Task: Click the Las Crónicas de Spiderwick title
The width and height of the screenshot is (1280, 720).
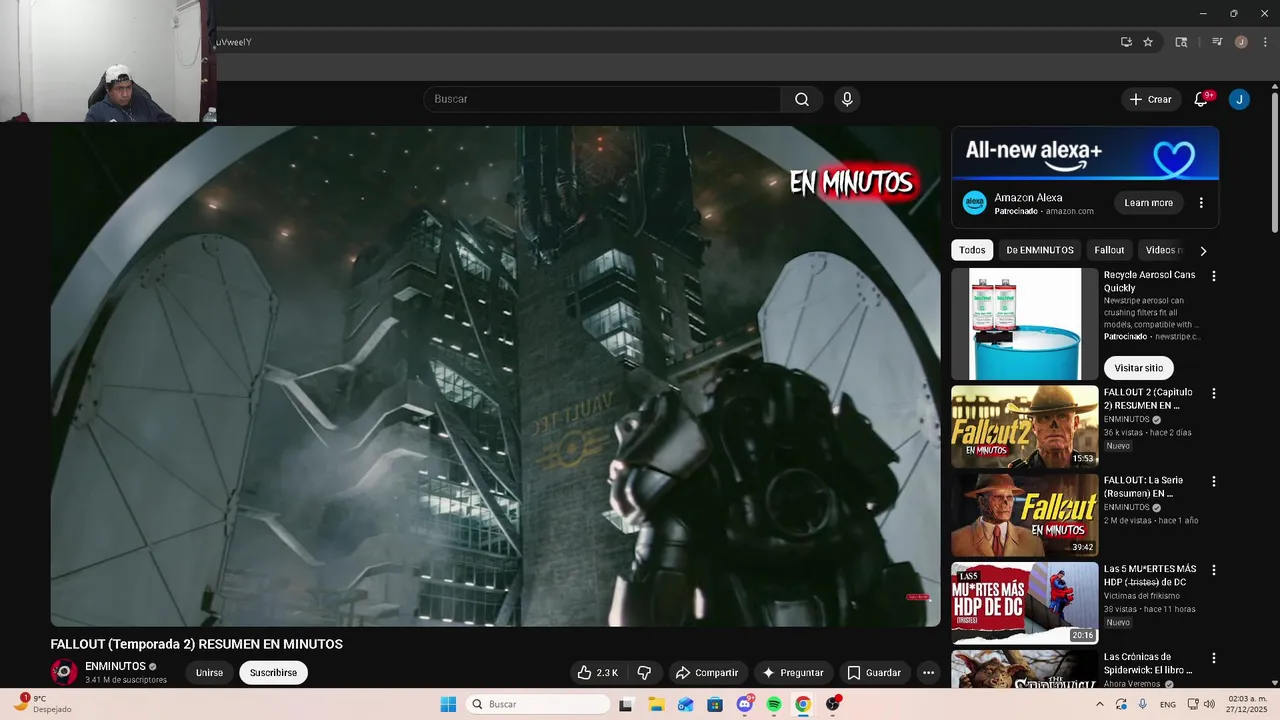Action: click(x=1148, y=664)
